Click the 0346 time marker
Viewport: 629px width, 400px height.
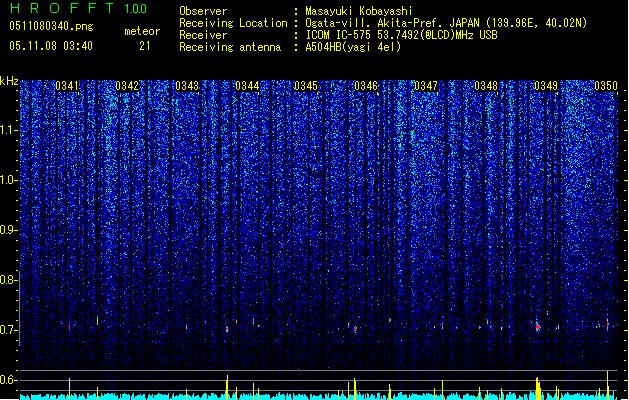(366, 86)
